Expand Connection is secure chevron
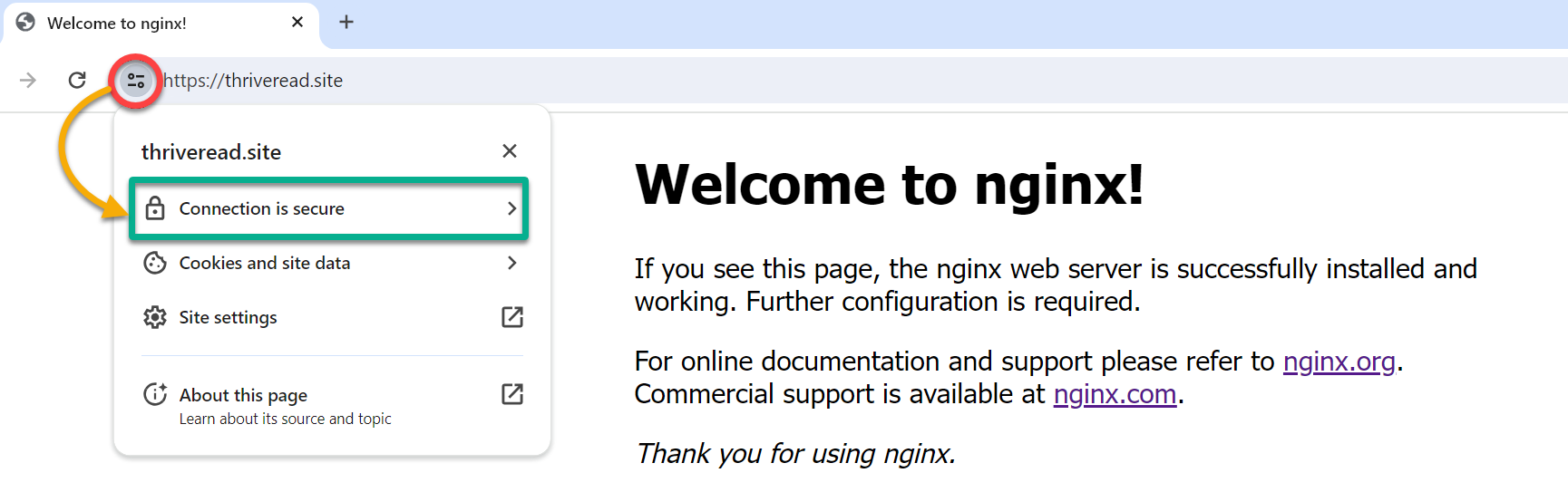The image size is (1568, 492). point(512,208)
